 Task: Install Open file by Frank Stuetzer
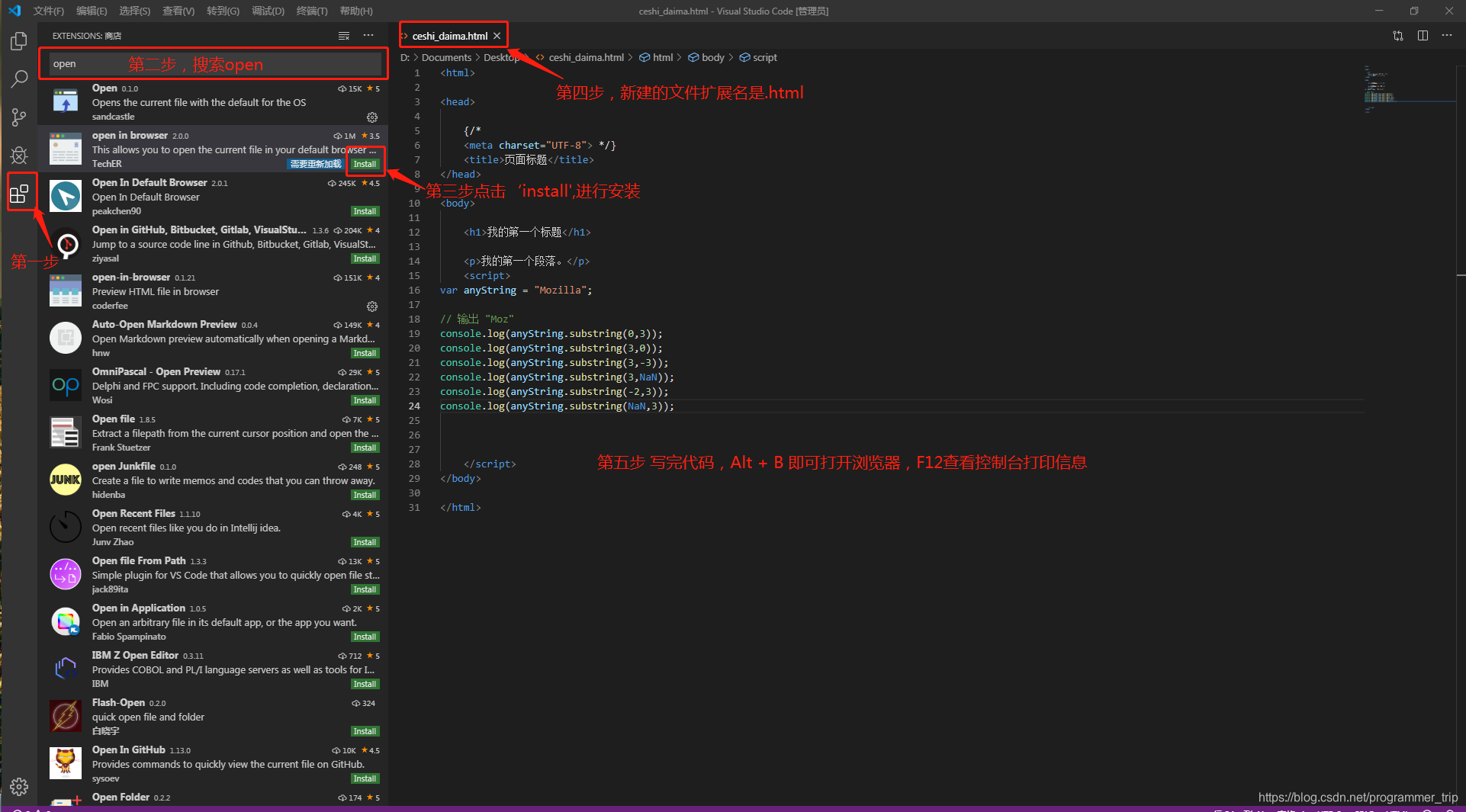point(365,448)
